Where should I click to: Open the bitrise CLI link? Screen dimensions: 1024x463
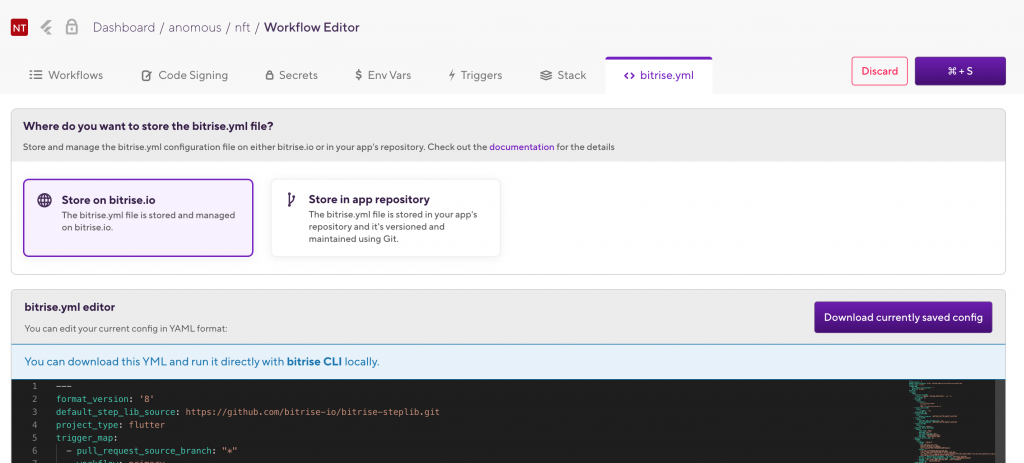314,361
